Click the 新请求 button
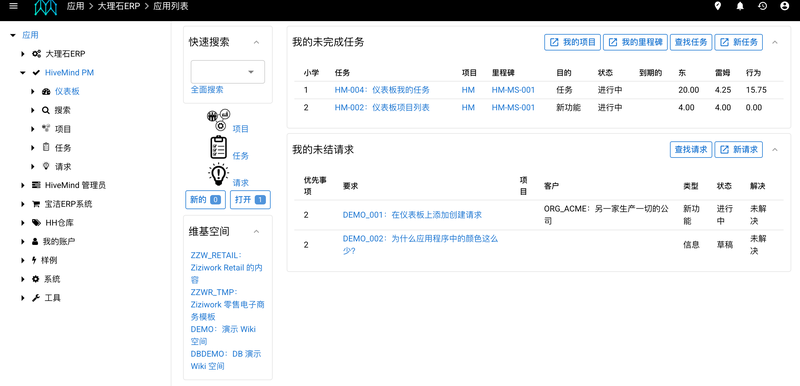The height and width of the screenshot is (386, 800). coord(738,149)
